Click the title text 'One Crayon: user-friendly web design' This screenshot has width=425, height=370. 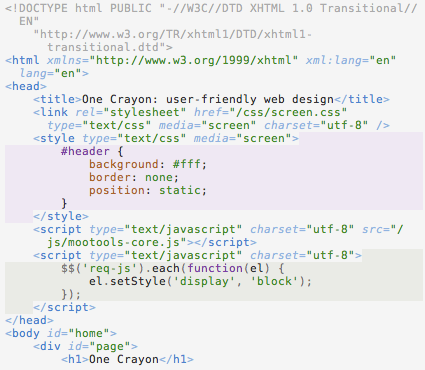tap(208, 99)
